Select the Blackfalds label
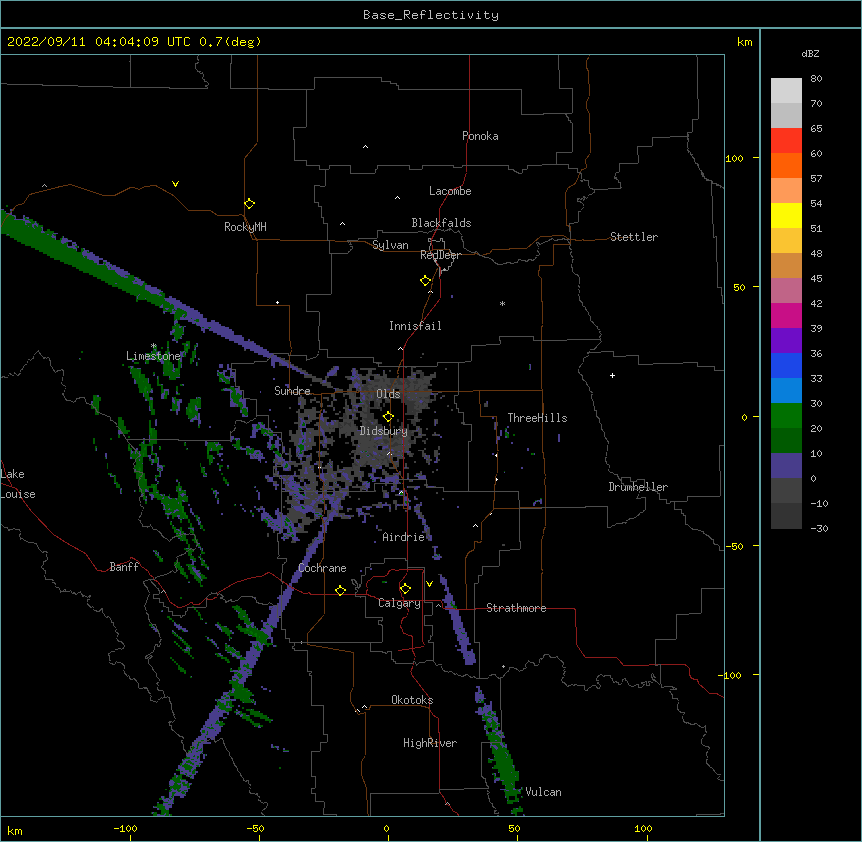Screen dimensions: 862x842 point(441,223)
